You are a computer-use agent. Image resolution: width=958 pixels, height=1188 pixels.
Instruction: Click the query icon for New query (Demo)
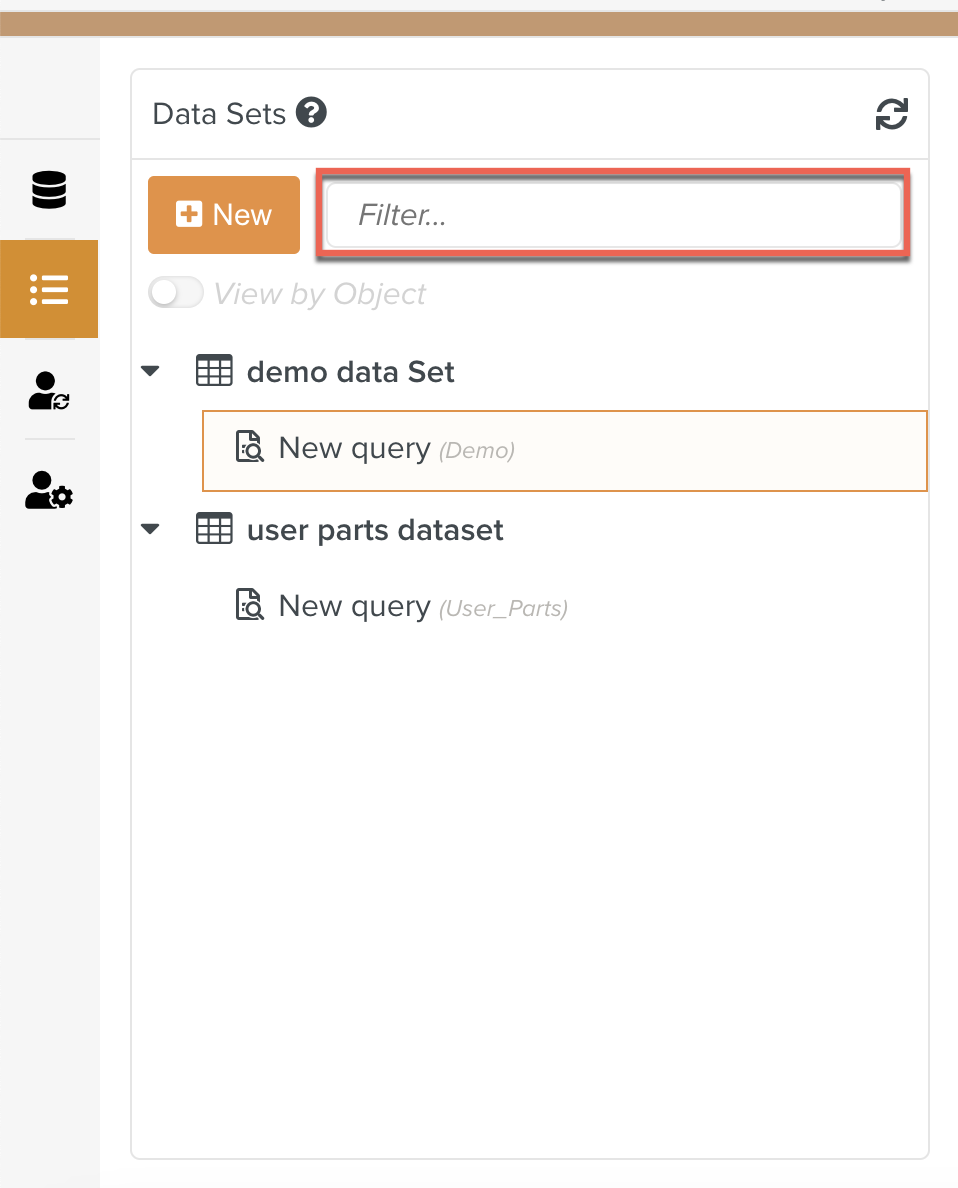[x=249, y=448]
